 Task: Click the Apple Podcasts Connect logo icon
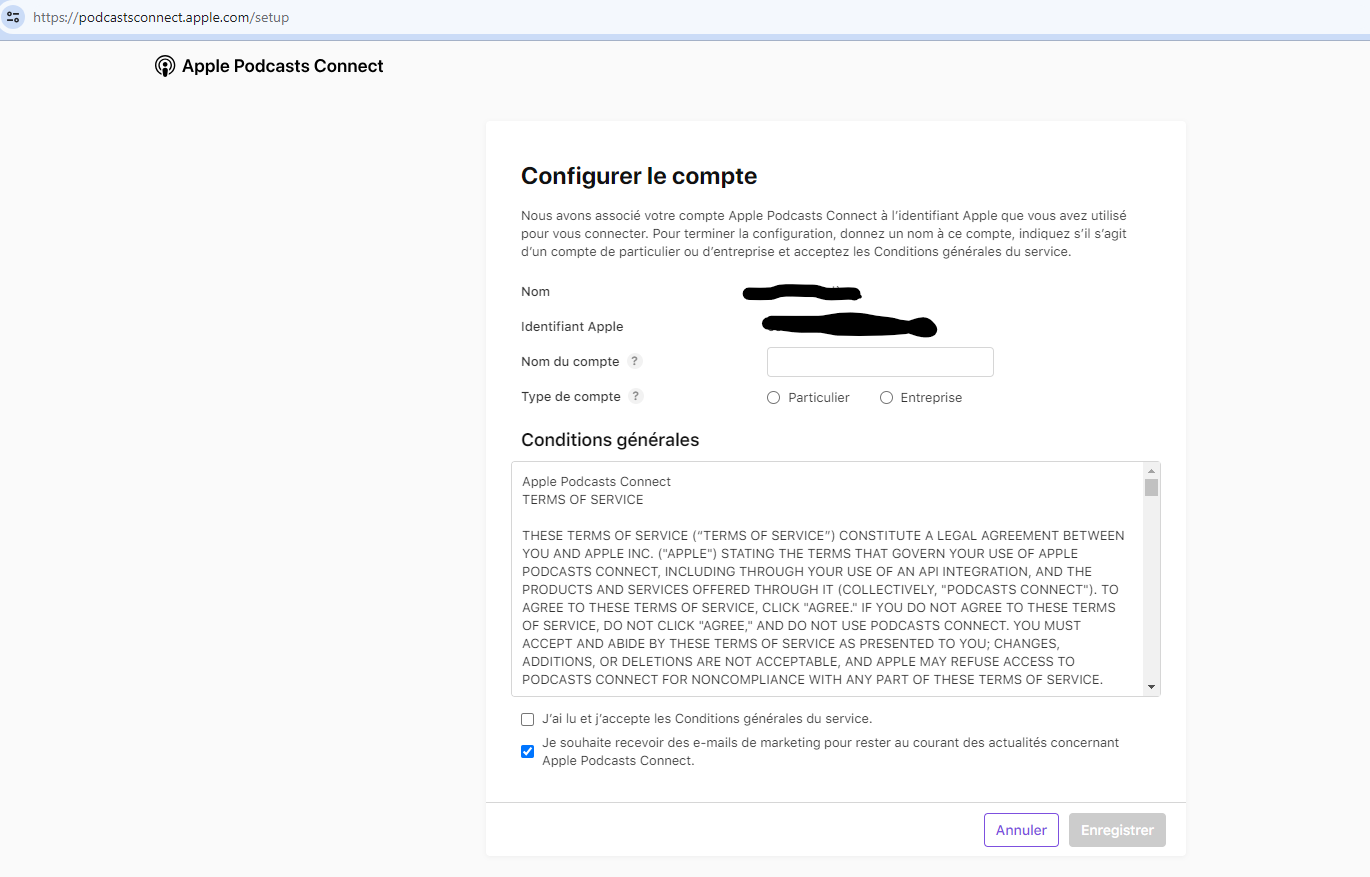coord(165,67)
